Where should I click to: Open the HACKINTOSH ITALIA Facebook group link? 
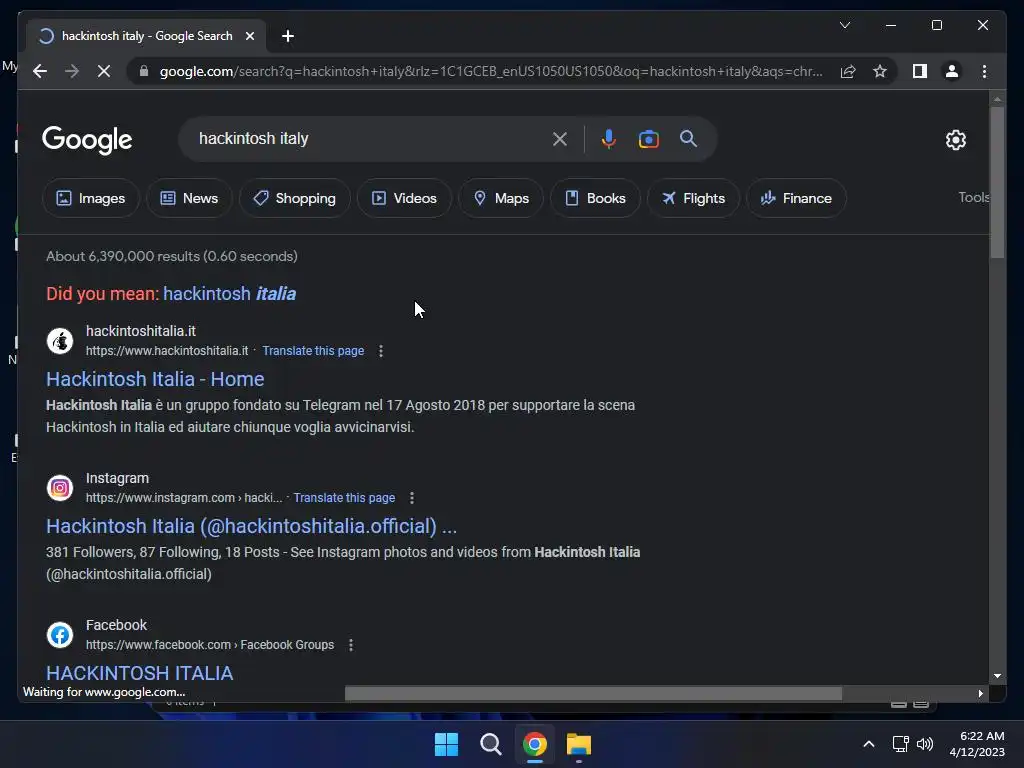point(139,673)
